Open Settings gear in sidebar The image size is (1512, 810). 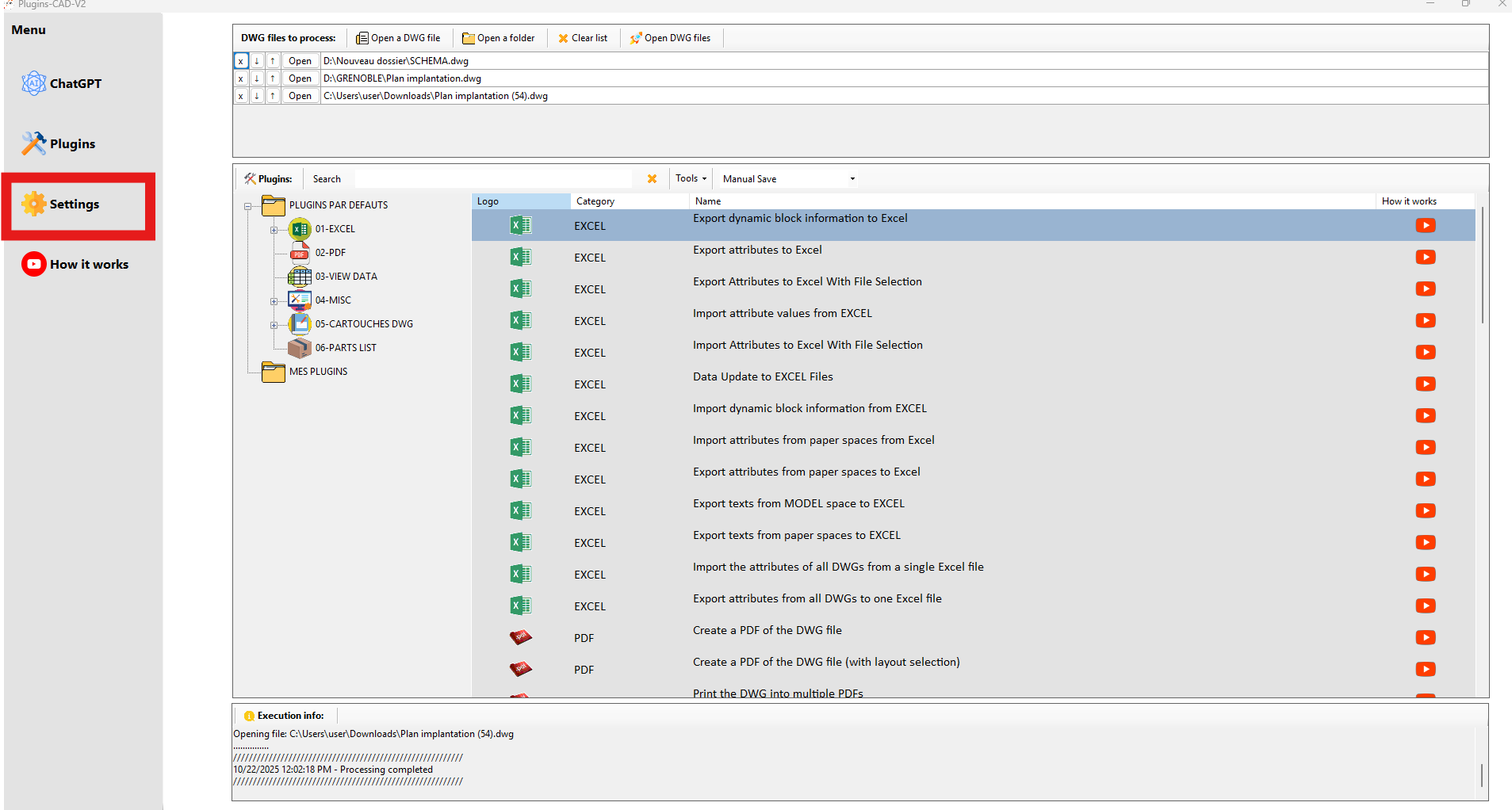33,204
